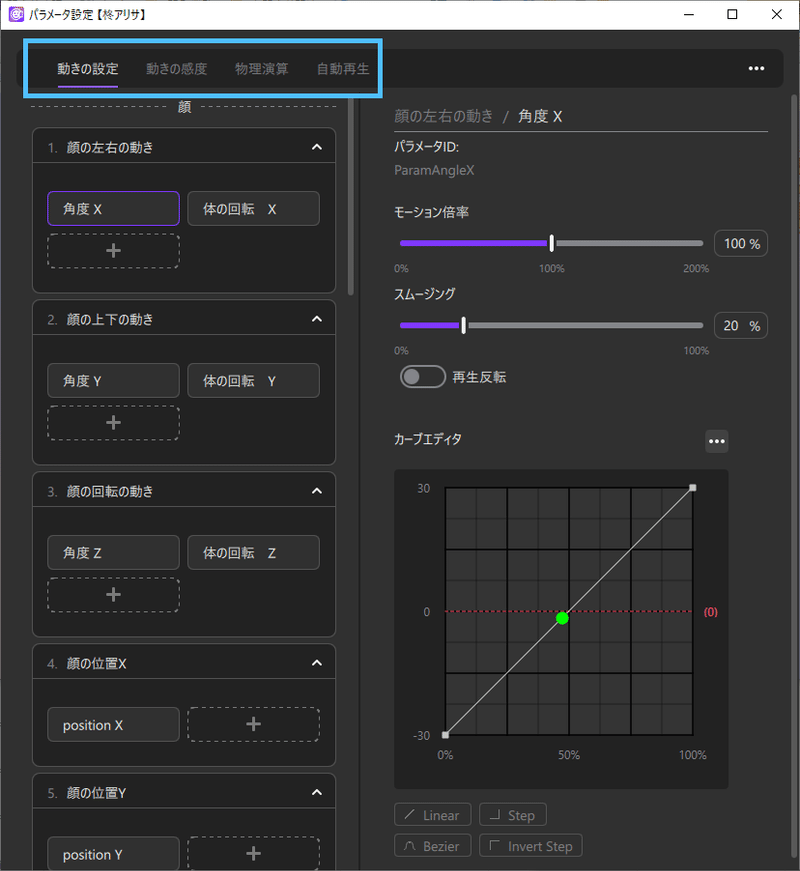Open the curve editor options menu

pyautogui.click(x=717, y=442)
